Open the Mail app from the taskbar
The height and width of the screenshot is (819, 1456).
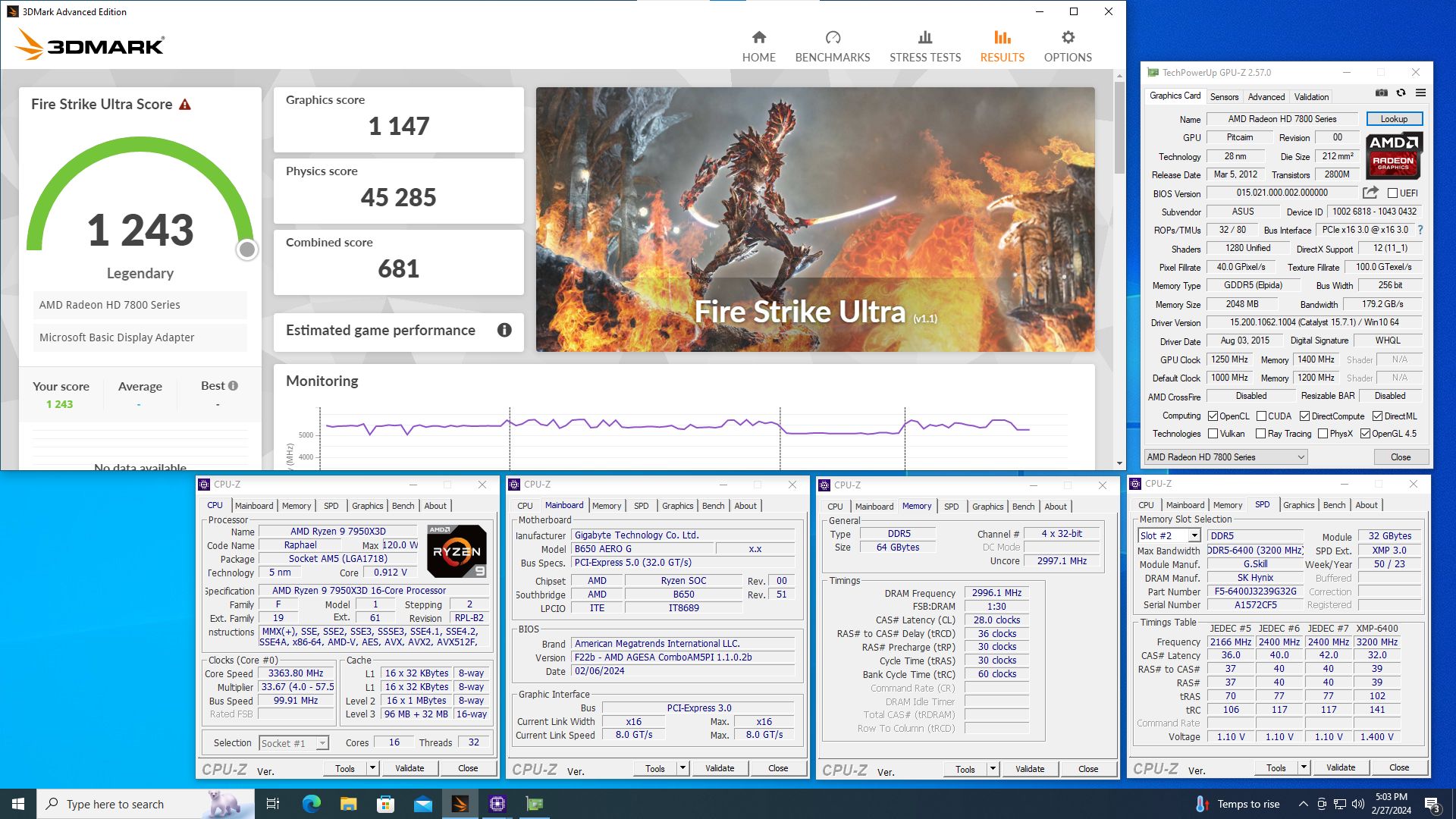tap(422, 804)
